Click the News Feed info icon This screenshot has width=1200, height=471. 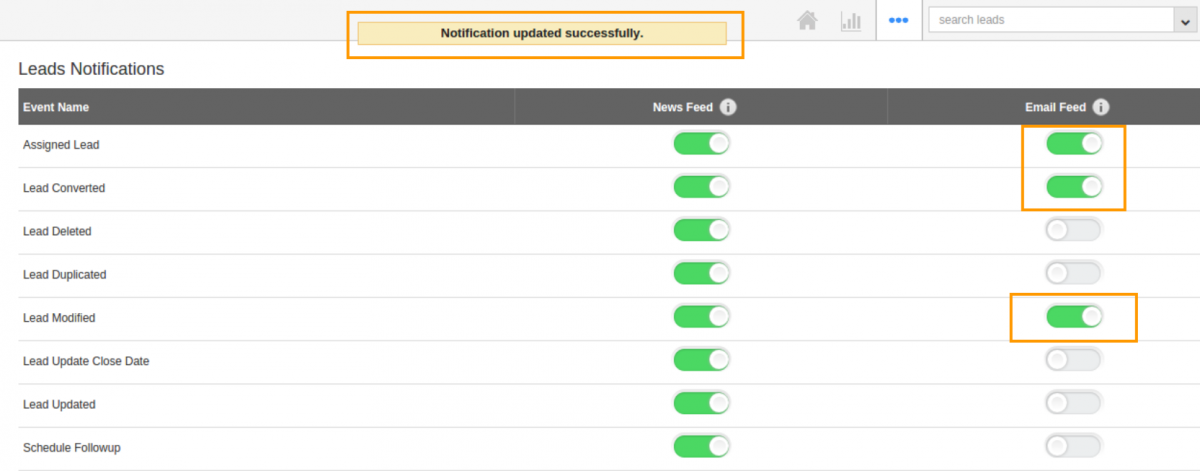[x=728, y=107]
